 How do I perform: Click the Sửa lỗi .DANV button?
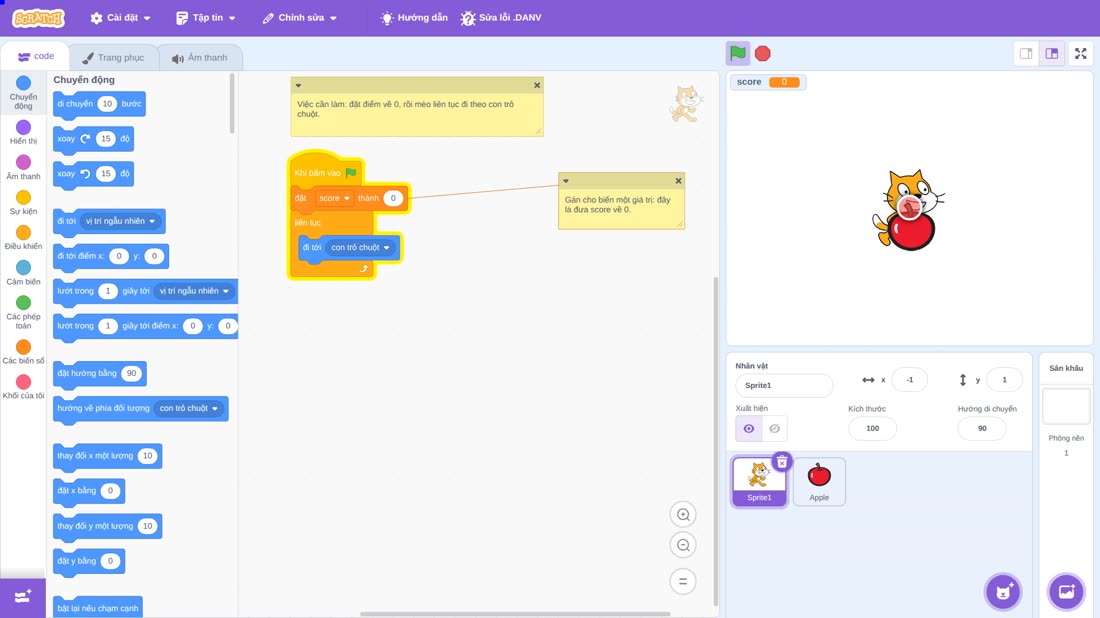click(502, 18)
